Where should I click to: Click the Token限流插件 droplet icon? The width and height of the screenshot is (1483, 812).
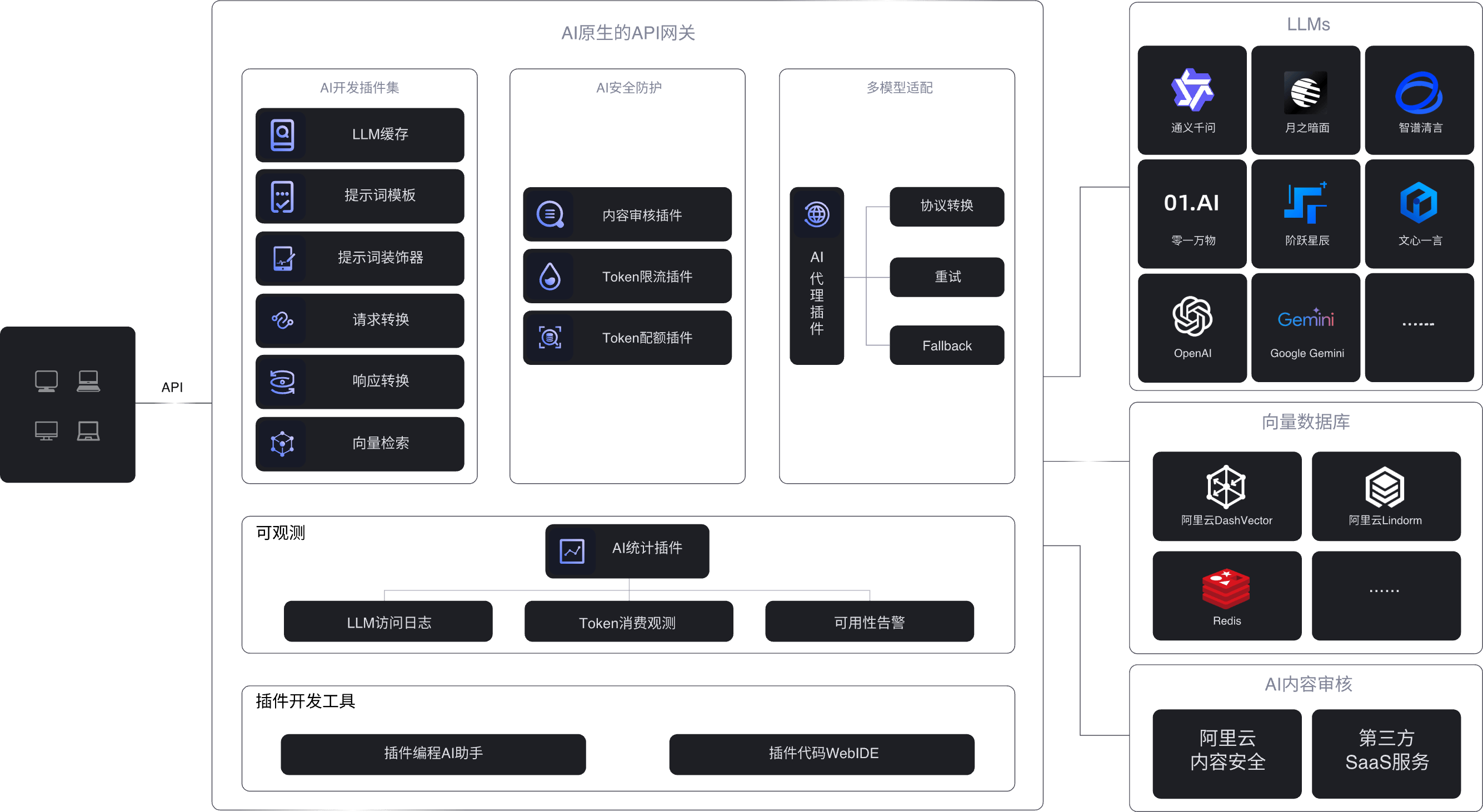(x=551, y=276)
